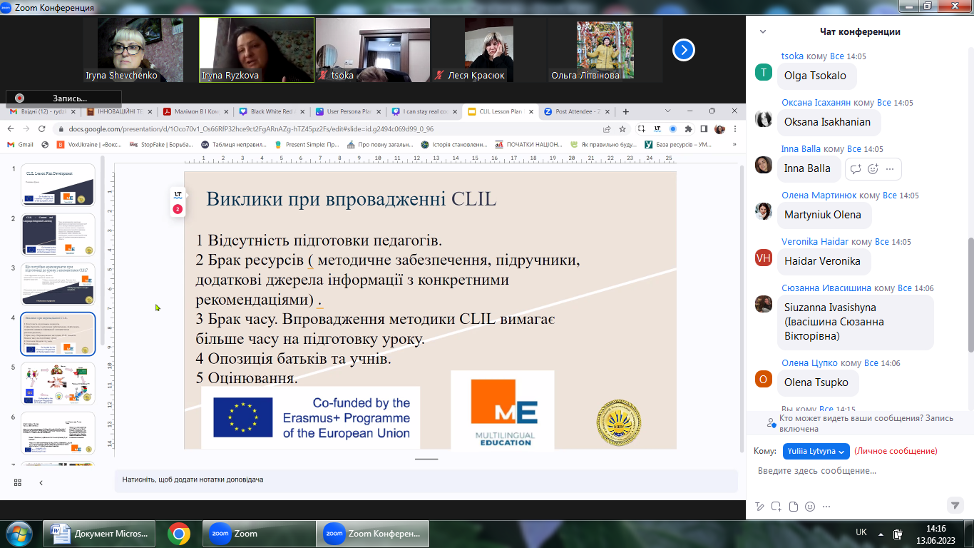This screenshot has width=974, height=550.
Task: Open more options on Inna Balla's message
Action: (x=889, y=168)
